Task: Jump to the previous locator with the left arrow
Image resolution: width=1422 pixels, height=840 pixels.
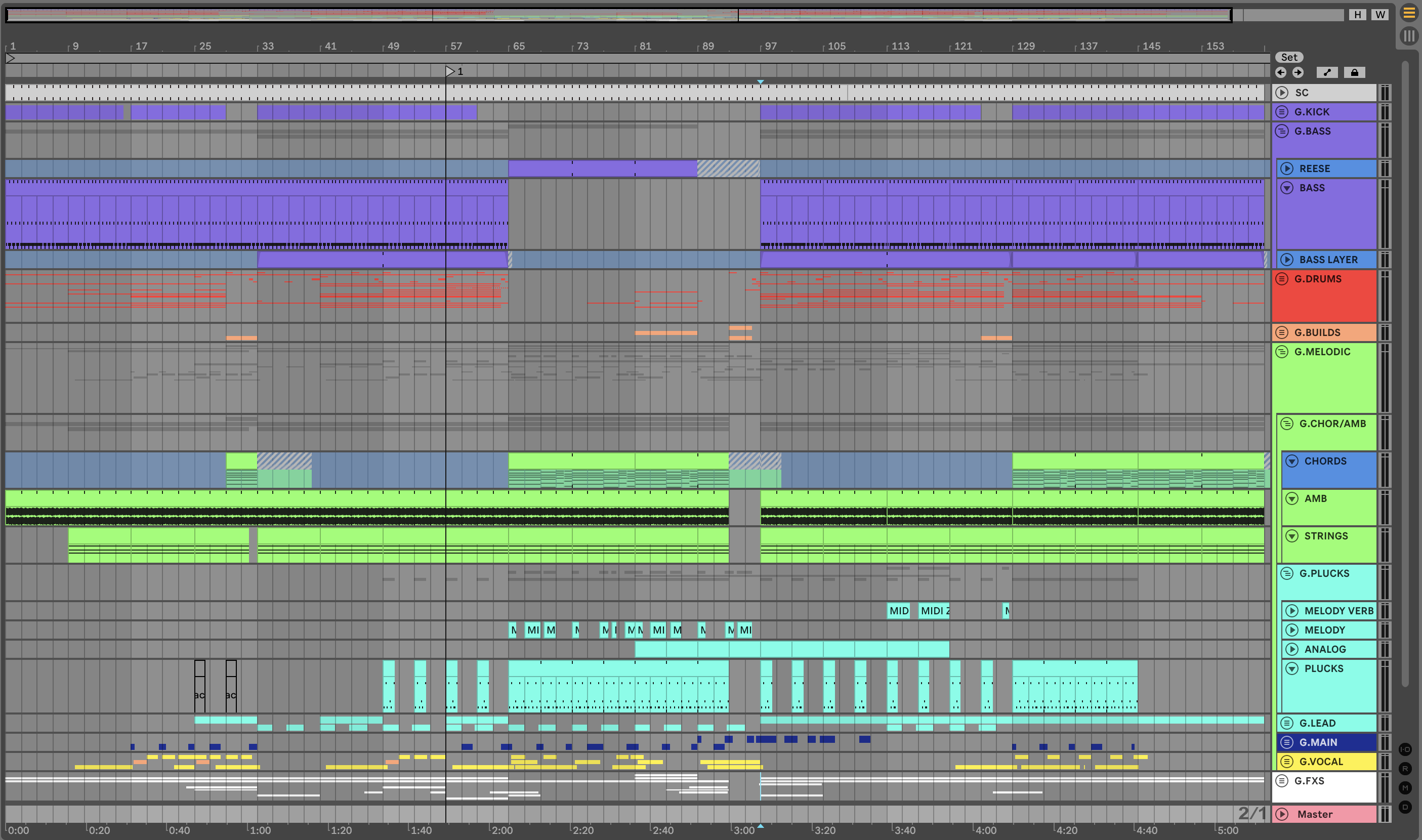Action: [x=1281, y=72]
